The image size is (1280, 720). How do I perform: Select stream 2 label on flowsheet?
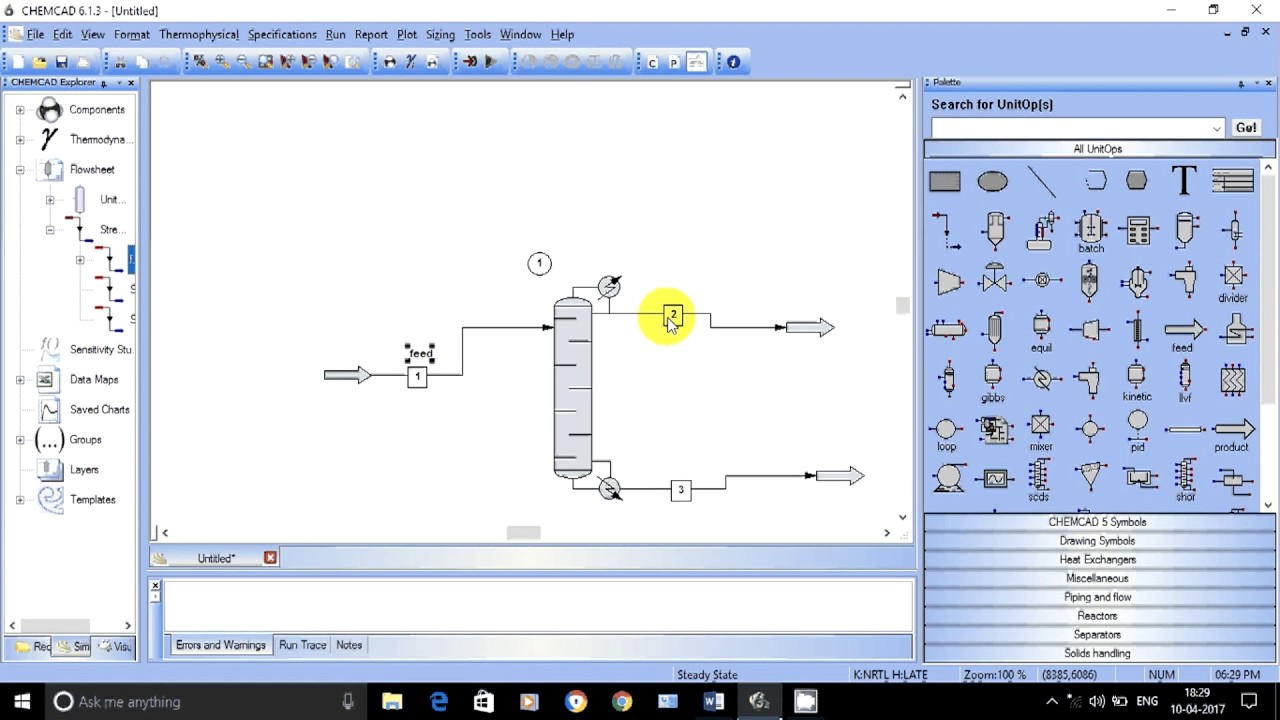[673, 316]
